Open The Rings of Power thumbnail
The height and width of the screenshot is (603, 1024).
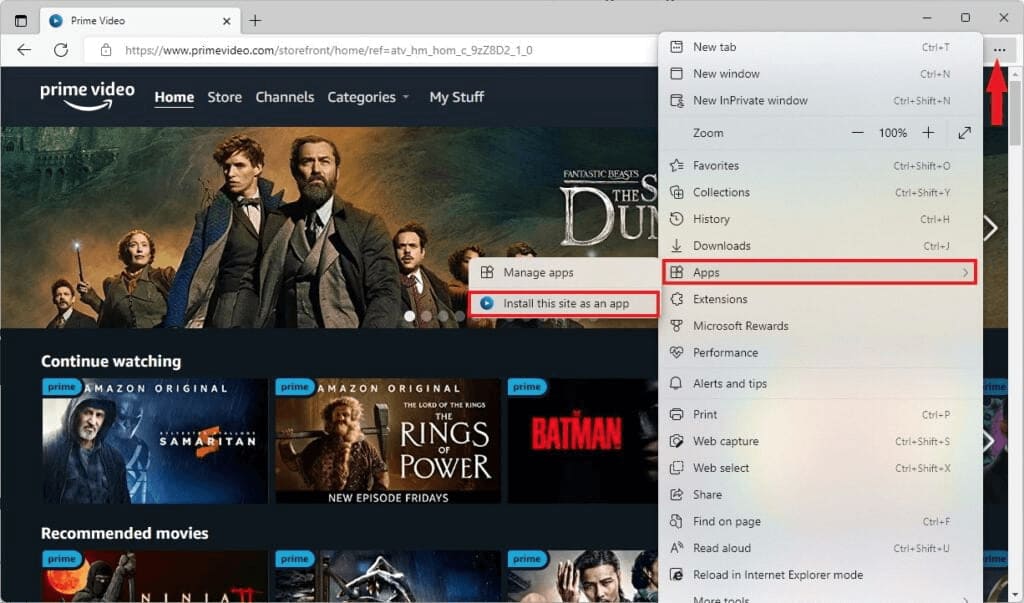(x=388, y=441)
